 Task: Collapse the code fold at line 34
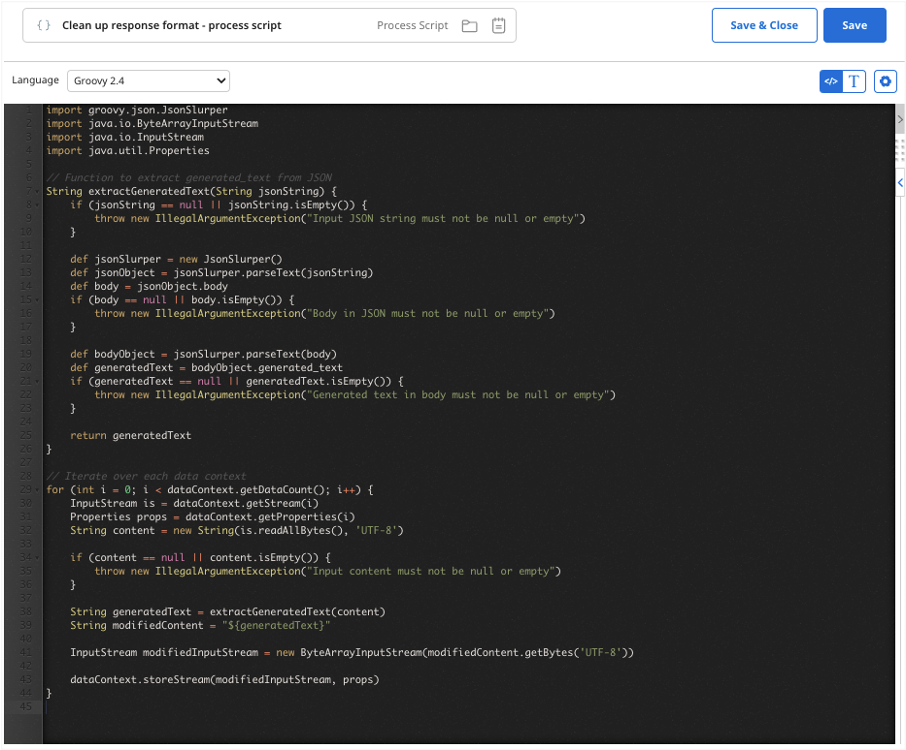37,557
